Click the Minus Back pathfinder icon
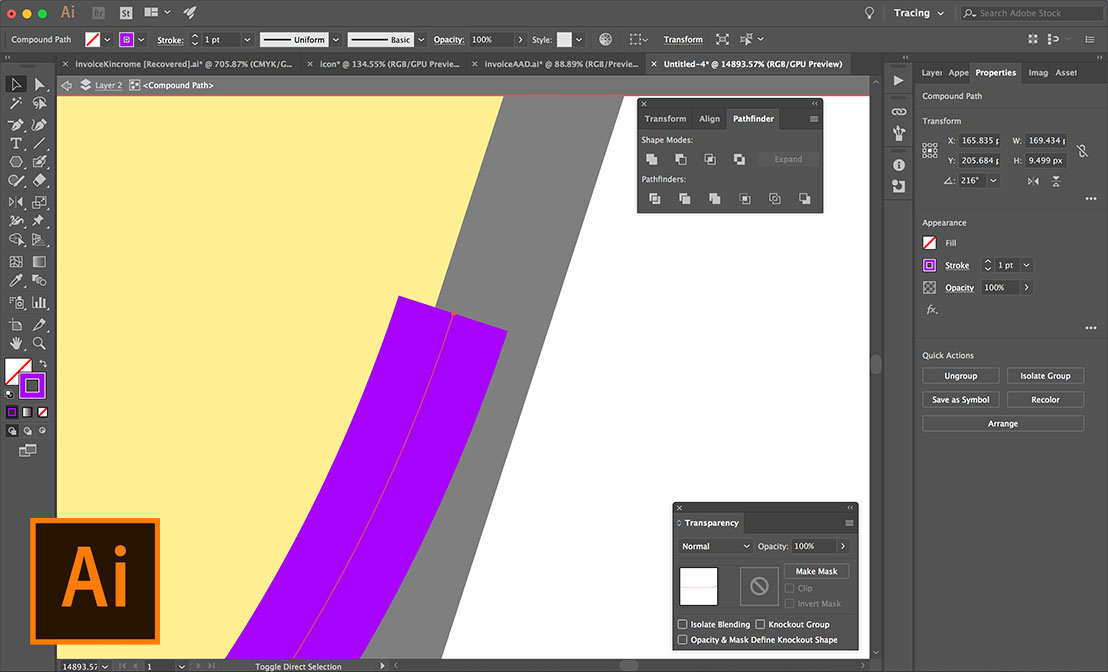Screen dimensions: 1108x672 coord(805,199)
